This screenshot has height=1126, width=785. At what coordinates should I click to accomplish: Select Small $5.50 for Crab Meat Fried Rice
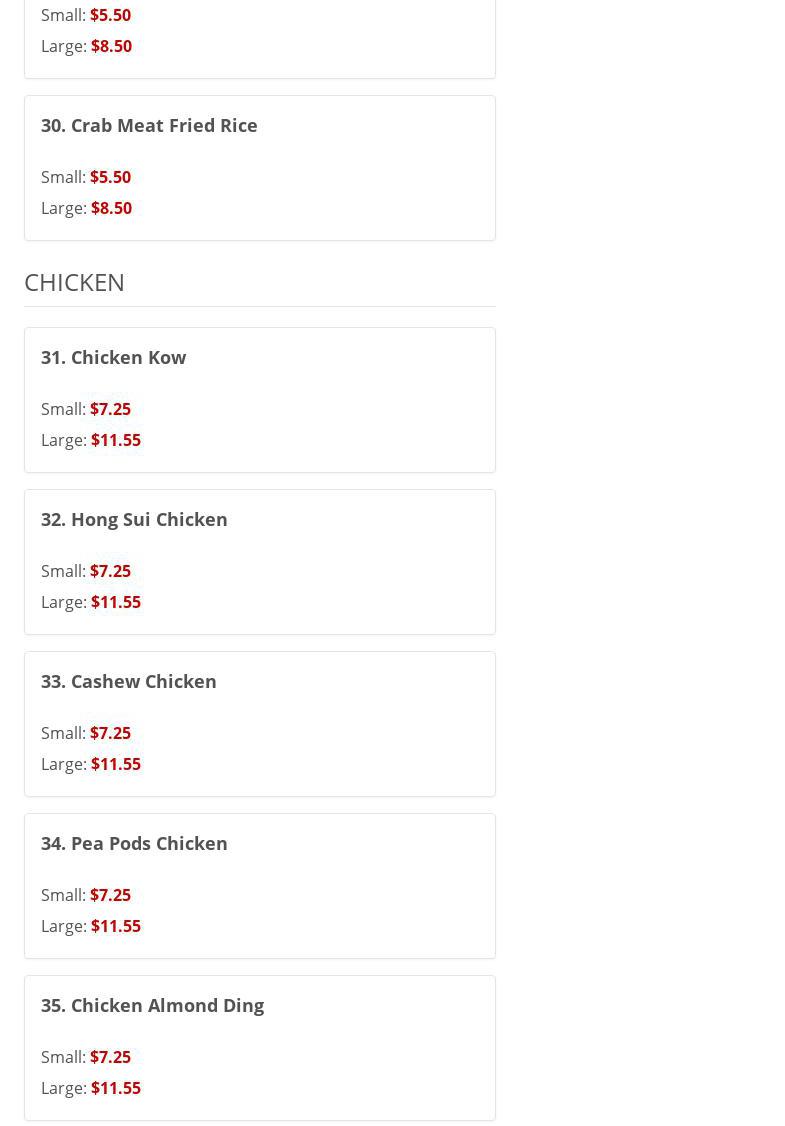(86, 177)
